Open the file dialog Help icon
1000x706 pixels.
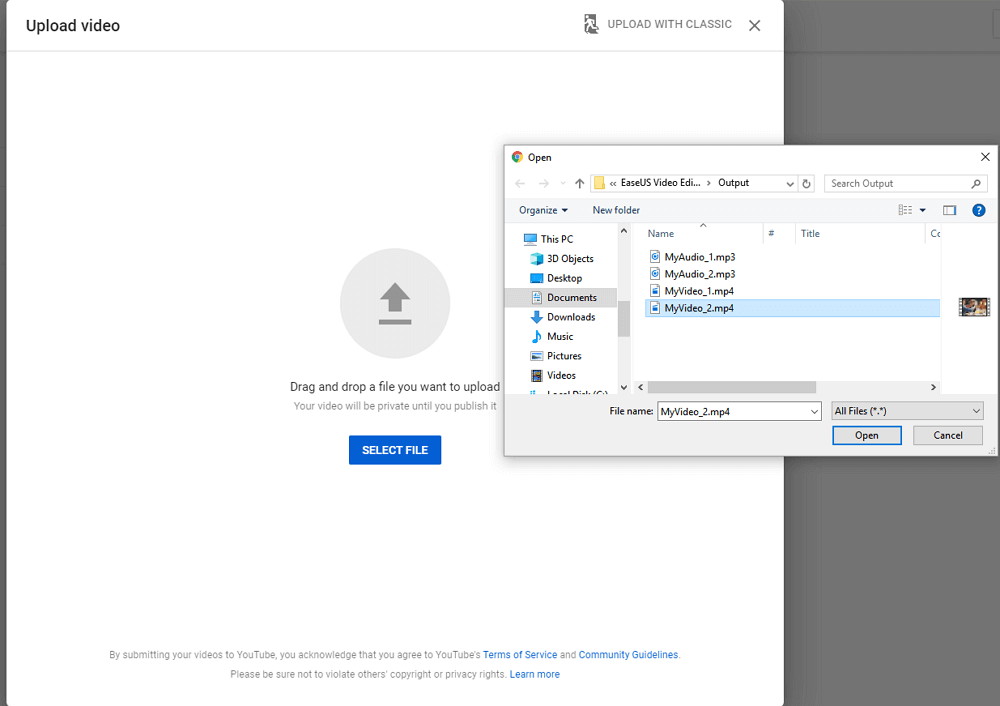point(979,210)
